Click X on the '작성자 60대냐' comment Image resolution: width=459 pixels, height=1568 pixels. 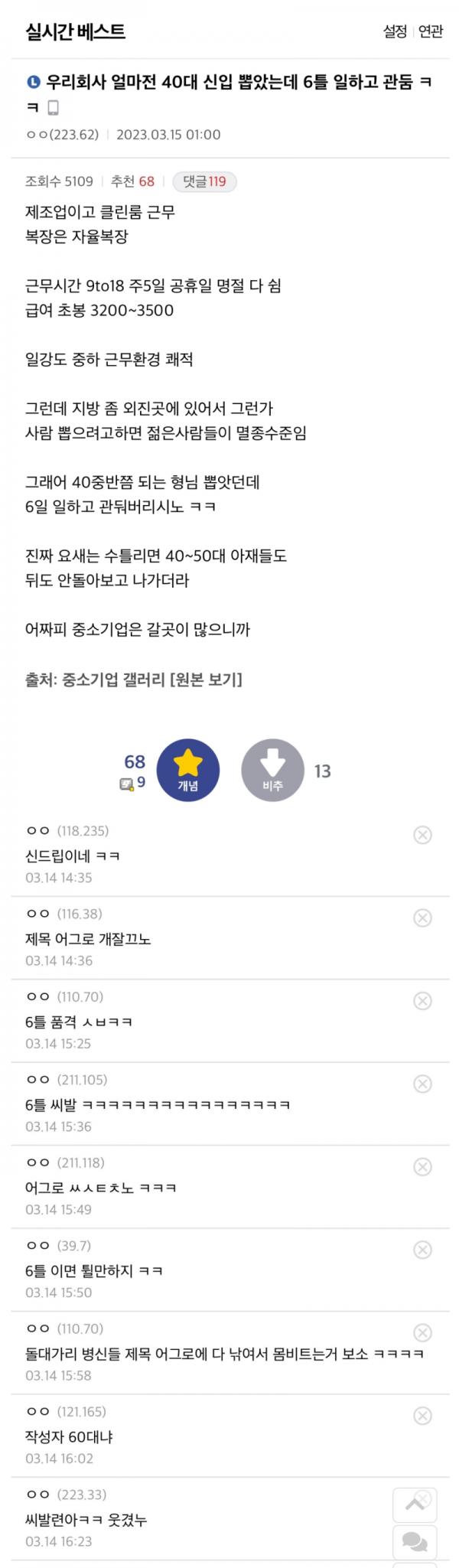(x=422, y=1416)
